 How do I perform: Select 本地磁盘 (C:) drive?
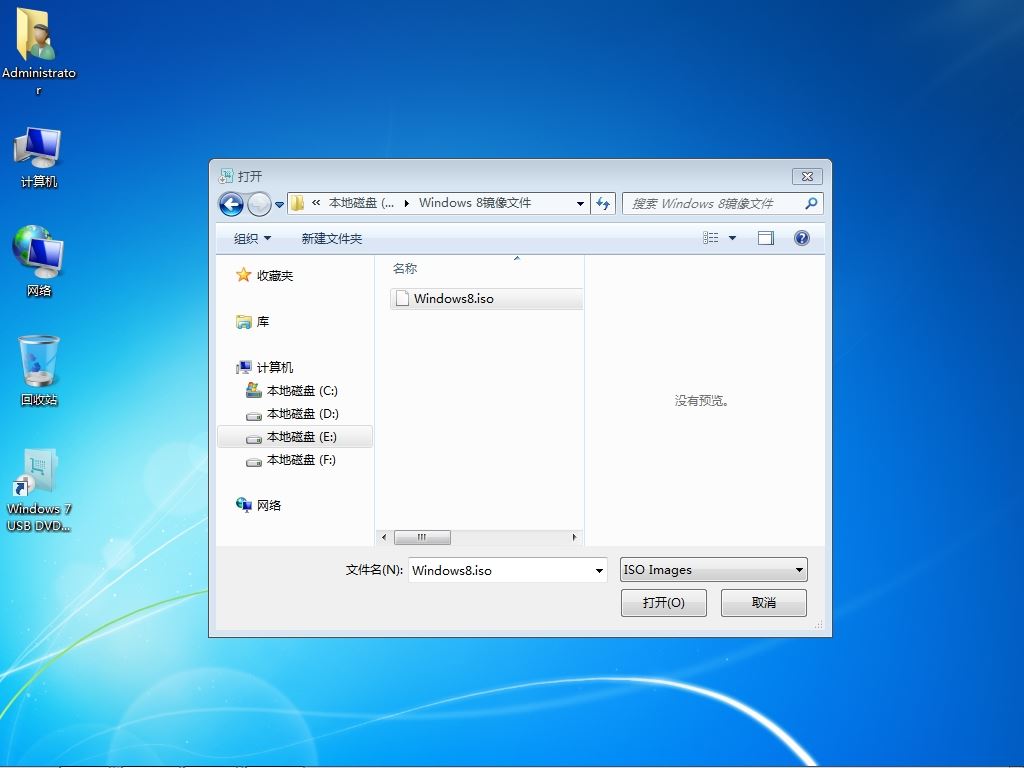(292, 391)
